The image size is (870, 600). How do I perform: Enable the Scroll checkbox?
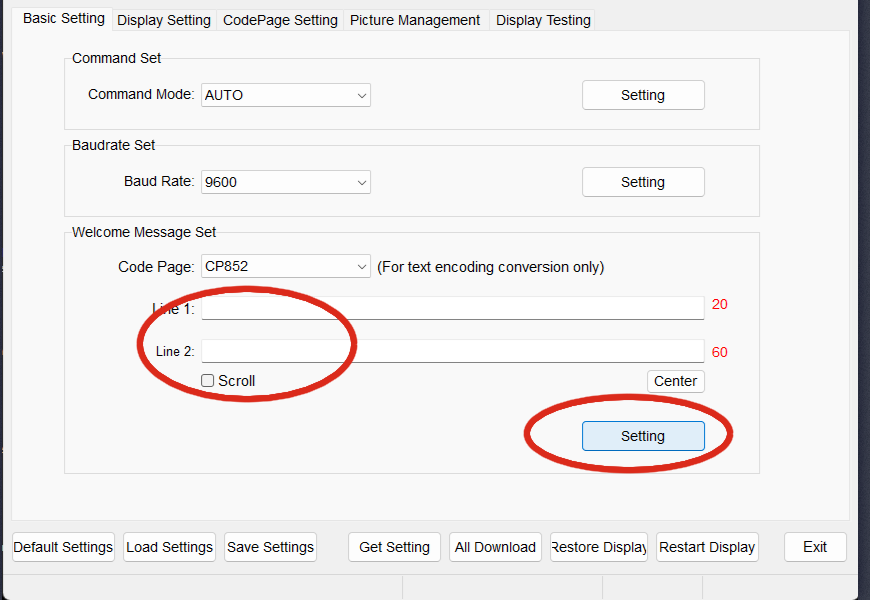[208, 381]
